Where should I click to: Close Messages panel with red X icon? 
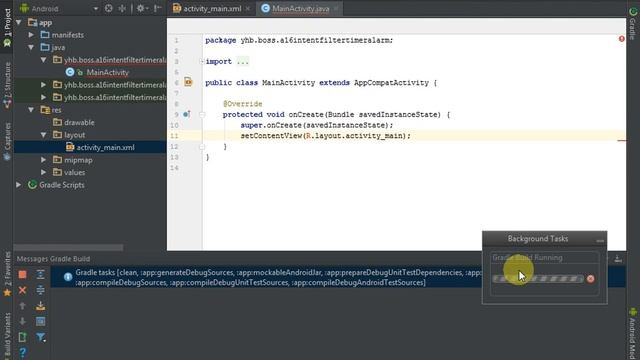point(22,290)
